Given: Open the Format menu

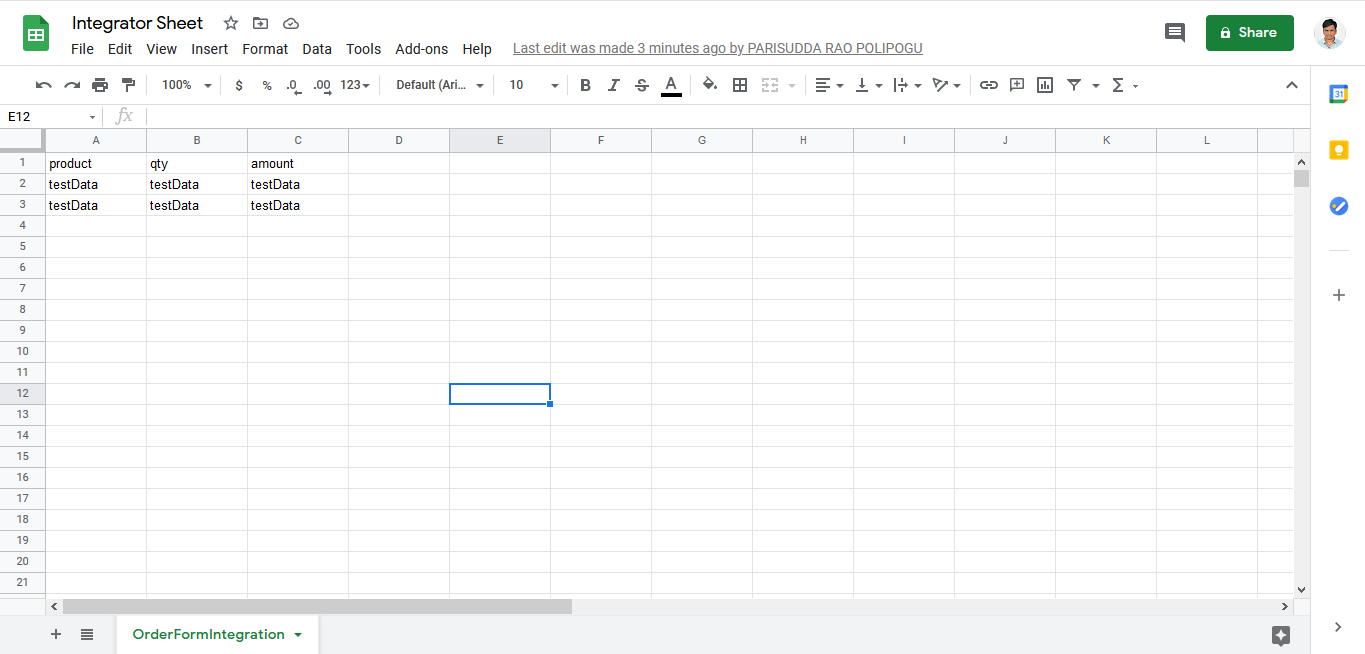Looking at the screenshot, I should 265,49.
